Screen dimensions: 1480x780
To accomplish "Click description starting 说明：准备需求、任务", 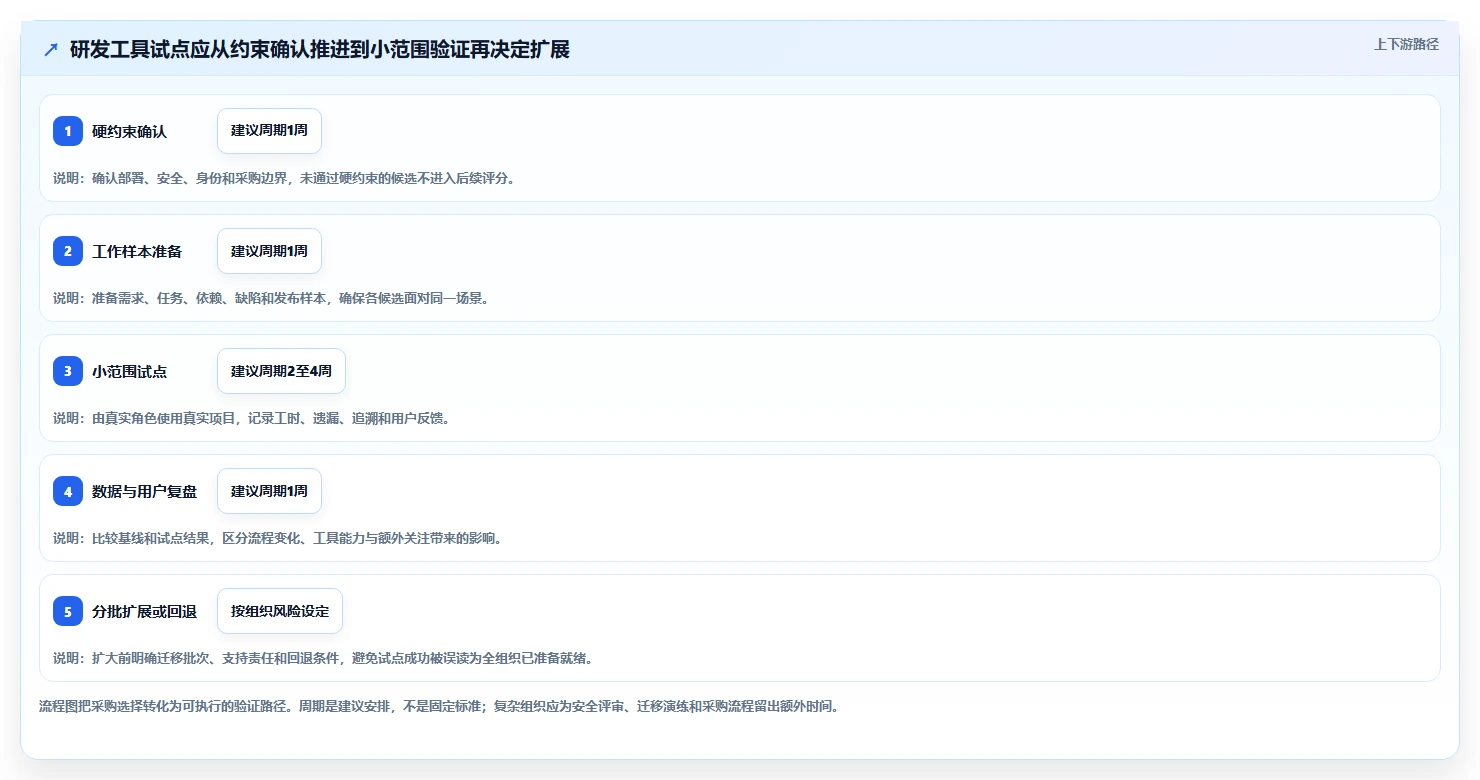I will [x=271, y=298].
